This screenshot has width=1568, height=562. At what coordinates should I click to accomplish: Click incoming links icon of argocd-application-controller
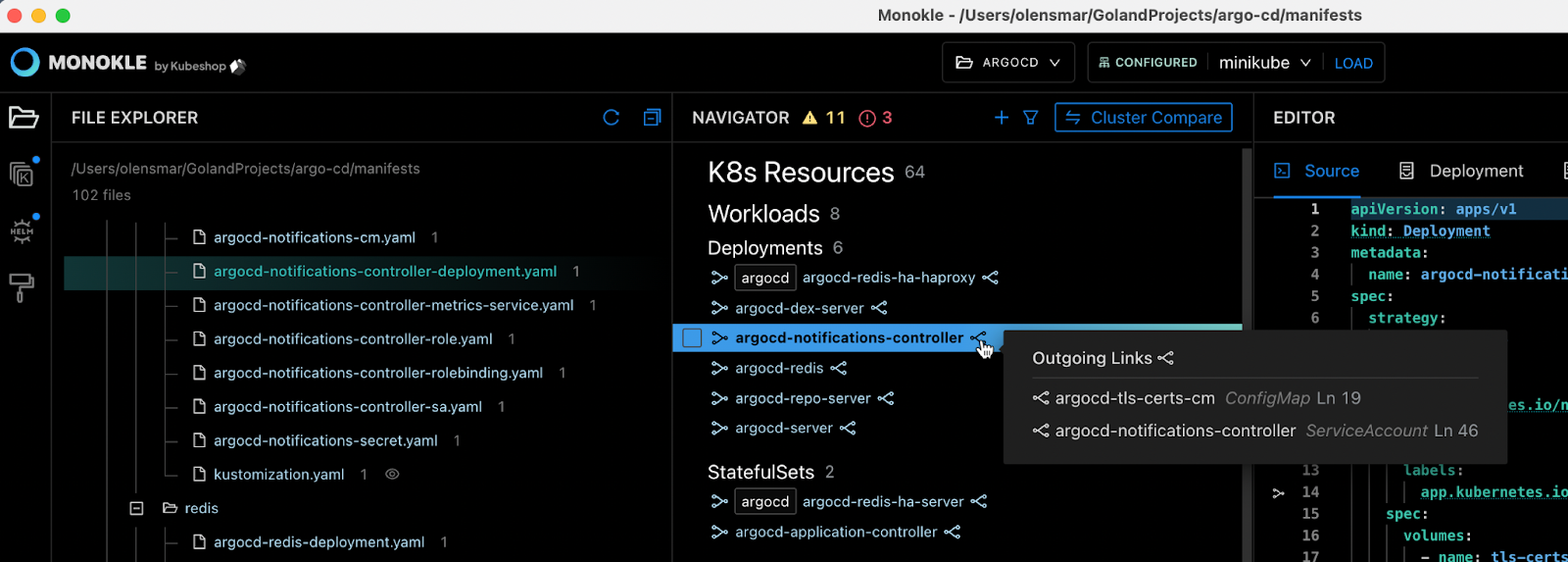click(x=719, y=532)
